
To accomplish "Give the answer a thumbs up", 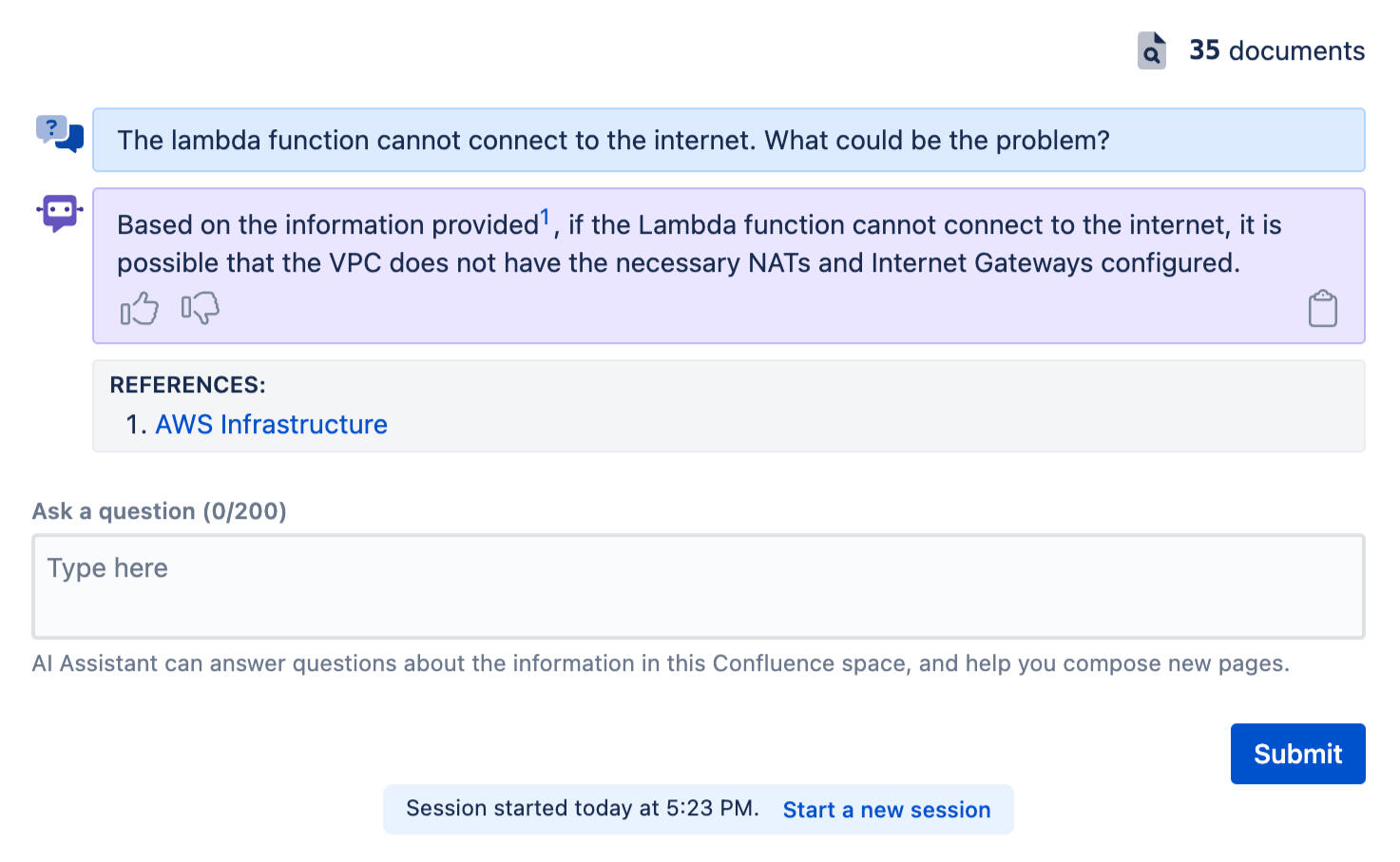I will tap(139, 309).
